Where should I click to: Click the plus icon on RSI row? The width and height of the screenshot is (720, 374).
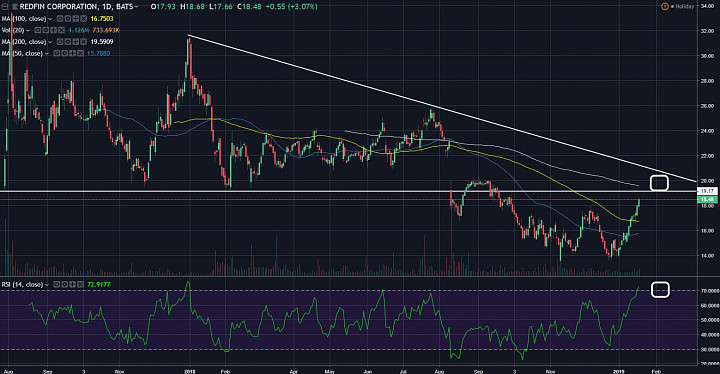pos(73,284)
